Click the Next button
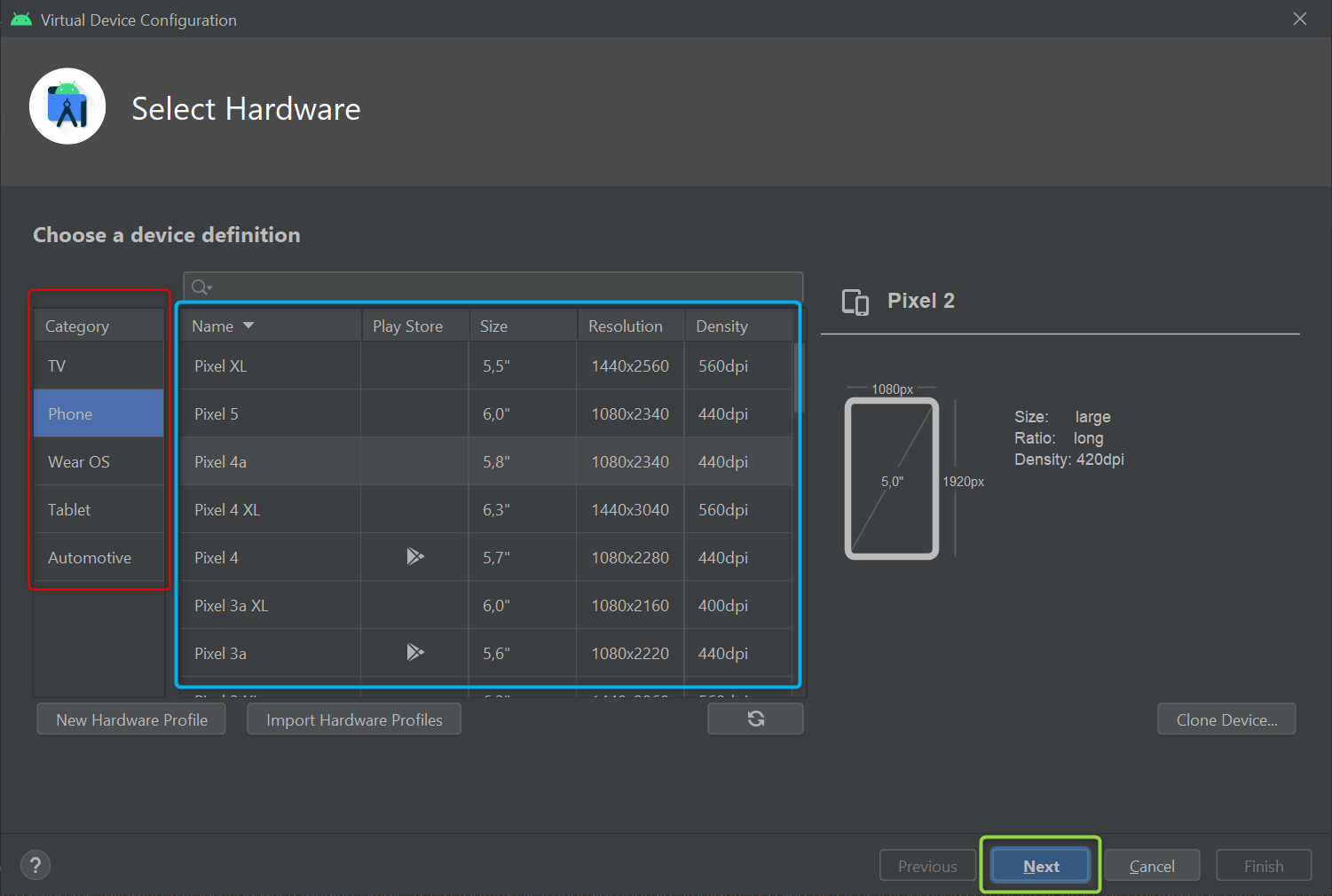1332x896 pixels. tap(1041, 866)
